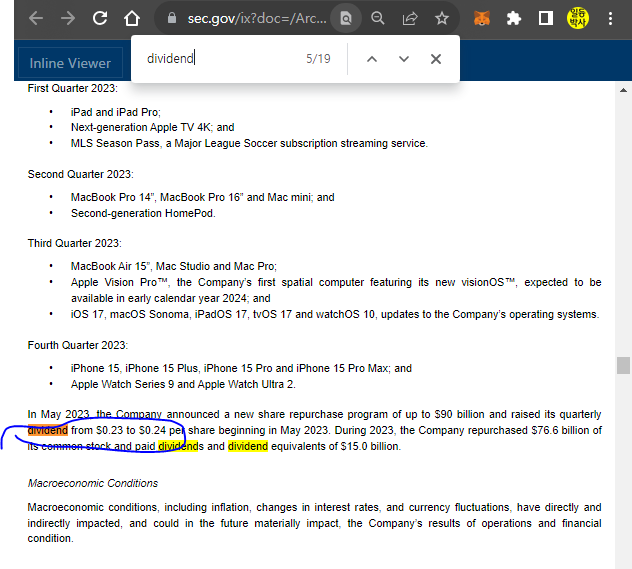Jump to next 'dividend' match
Image resolution: width=632 pixels, height=569 pixels.
[x=403, y=59]
